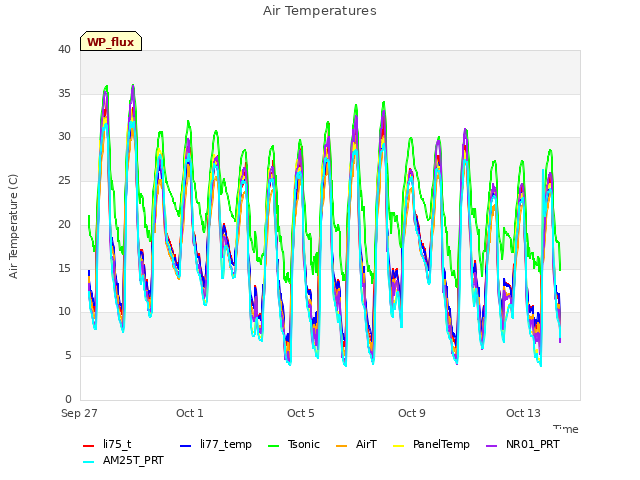Click the Air Temperatures chart title
The image size is (640, 480).
[x=320, y=11]
